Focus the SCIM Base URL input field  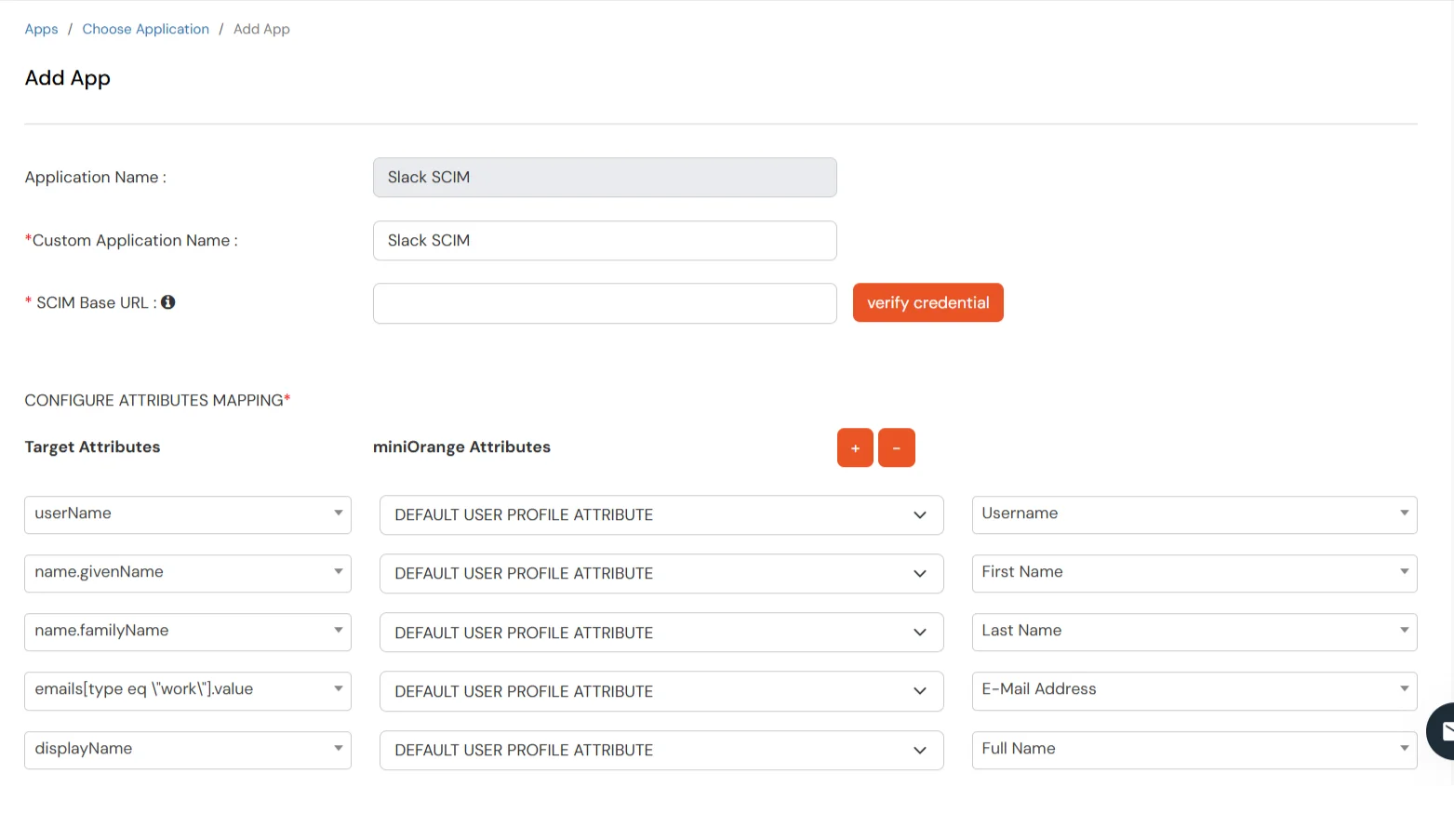(605, 303)
